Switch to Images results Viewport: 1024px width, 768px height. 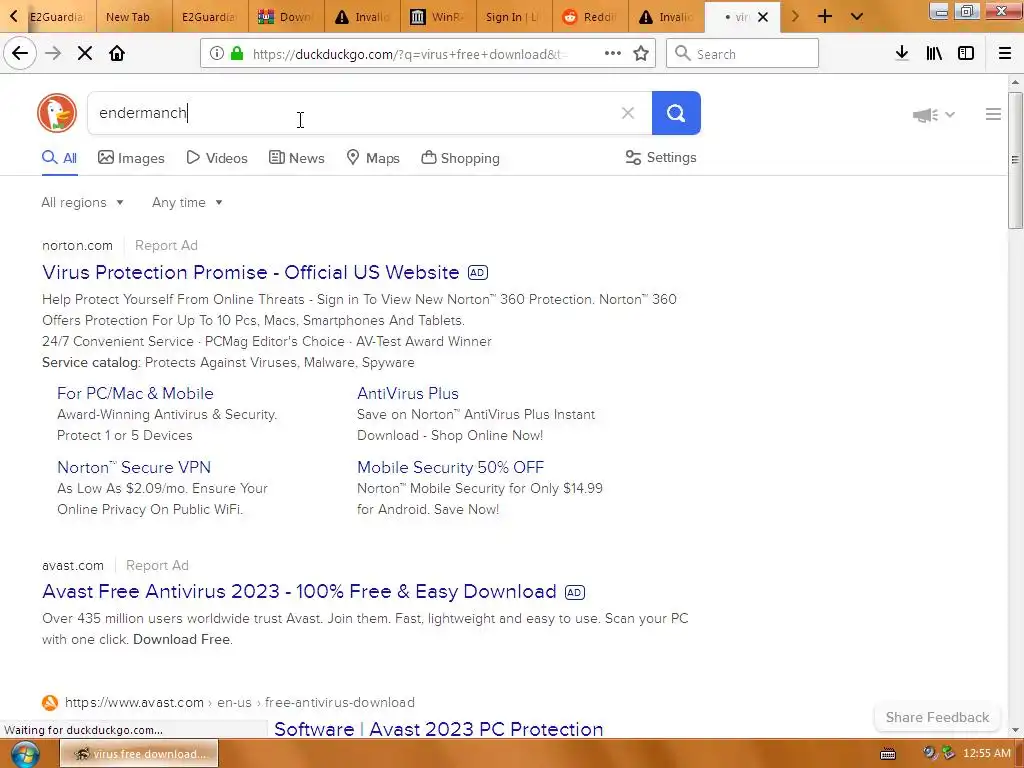click(x=131, y=158)
